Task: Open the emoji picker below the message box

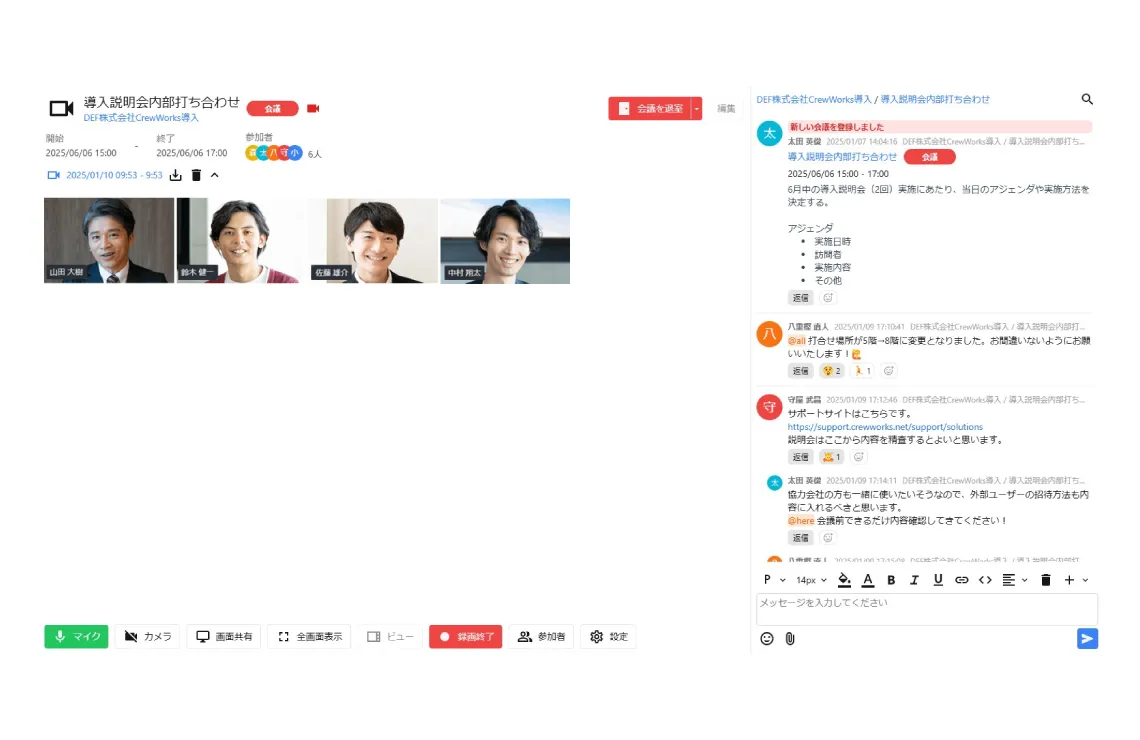Action: [x=767, y=638]
